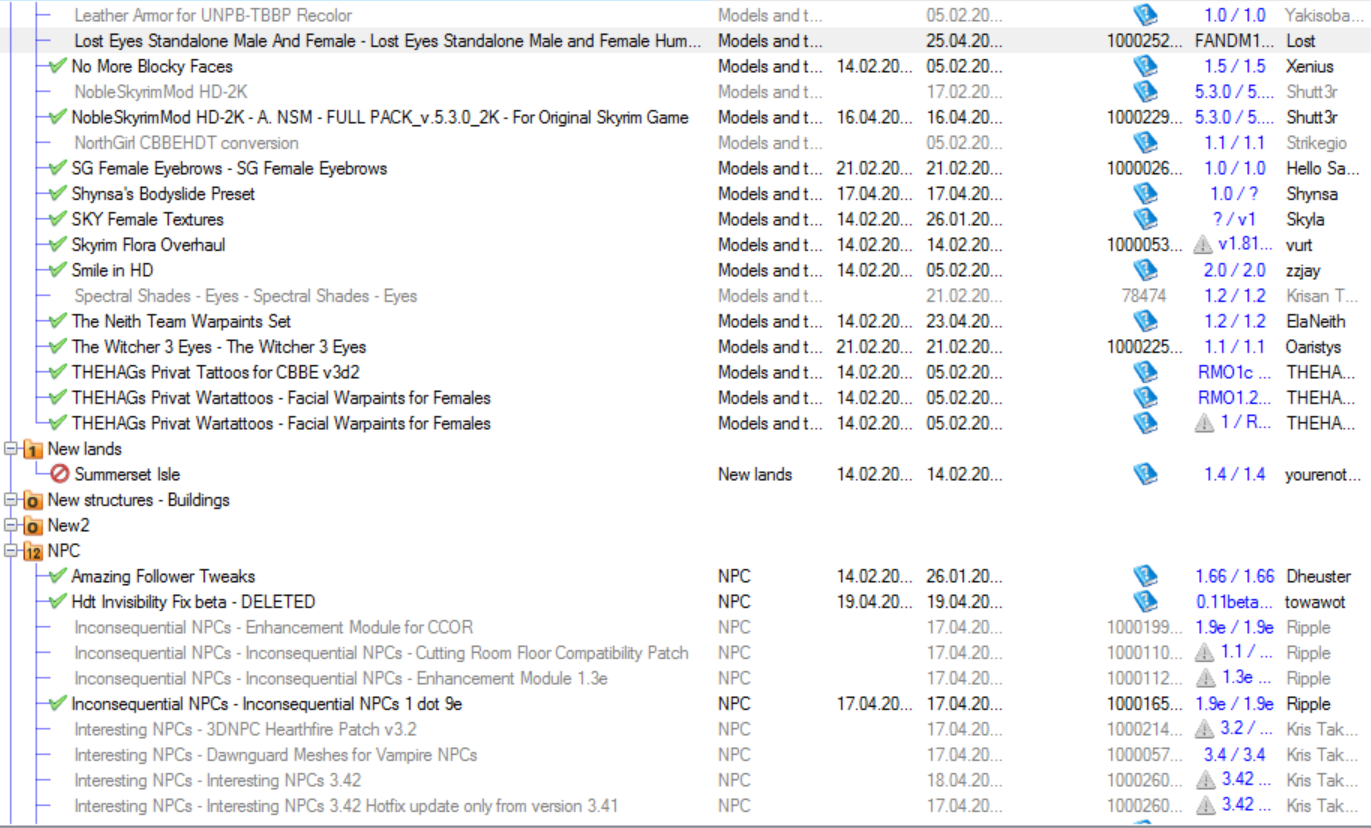Click version link 1.66 / 1.66 for Amazing Follower Tweaks
The width and height of the screenshot is (1371, 828).
(1234, 577)
